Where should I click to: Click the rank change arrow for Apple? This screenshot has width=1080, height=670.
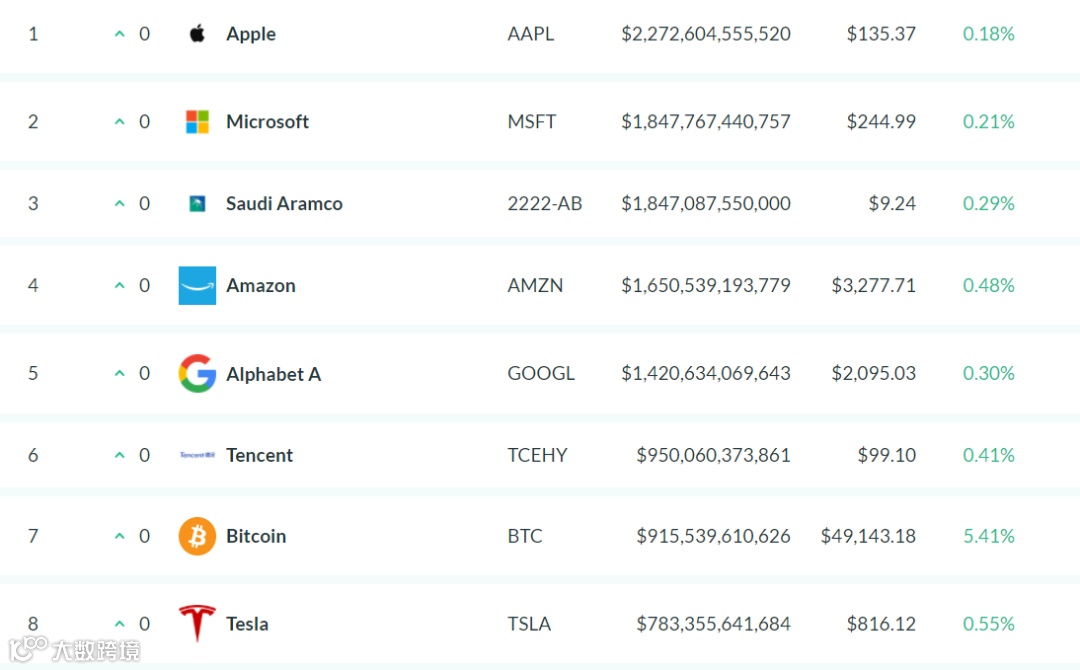click(120, 34)
